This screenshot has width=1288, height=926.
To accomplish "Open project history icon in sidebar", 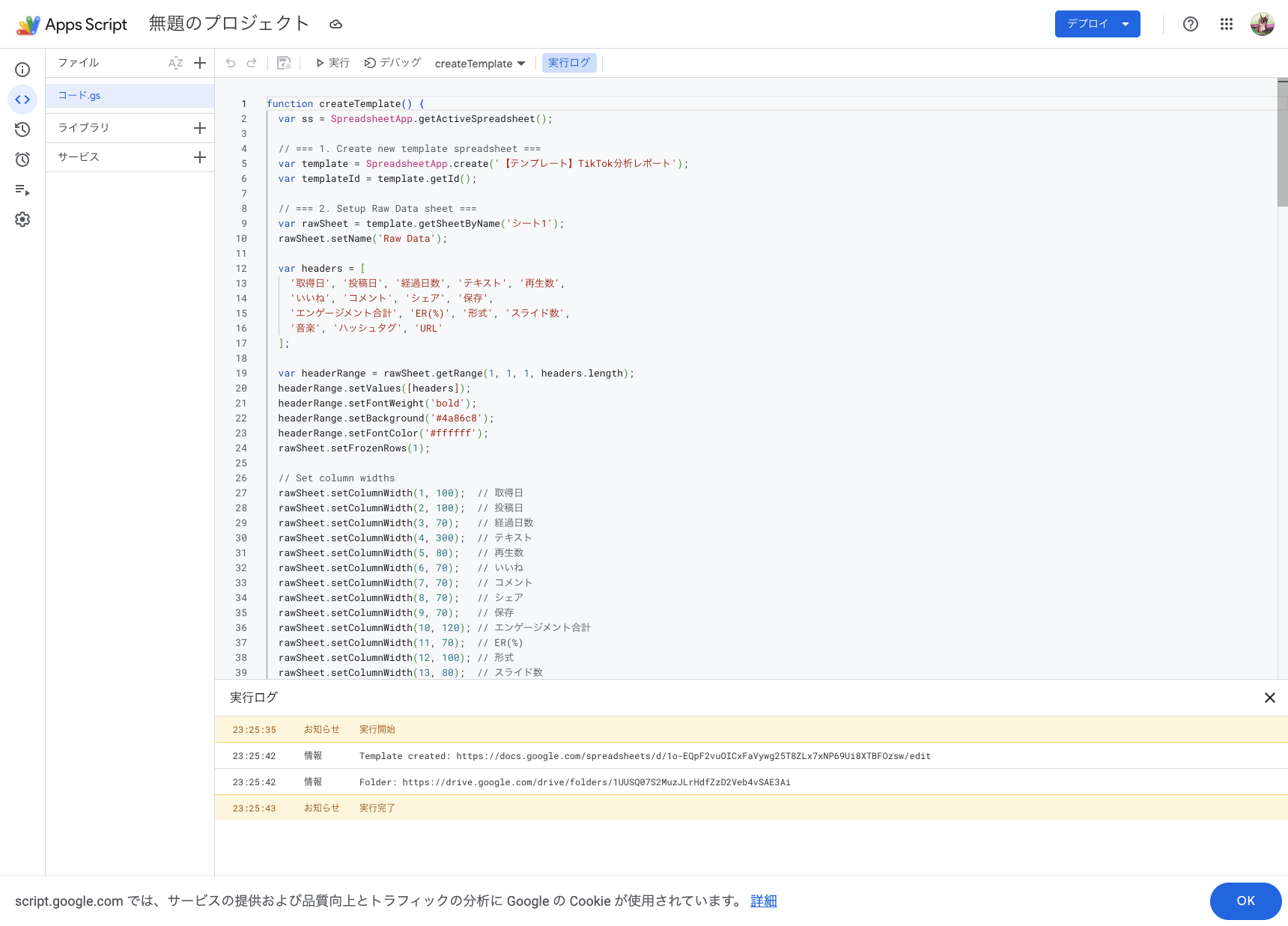I will pos(22,130).
